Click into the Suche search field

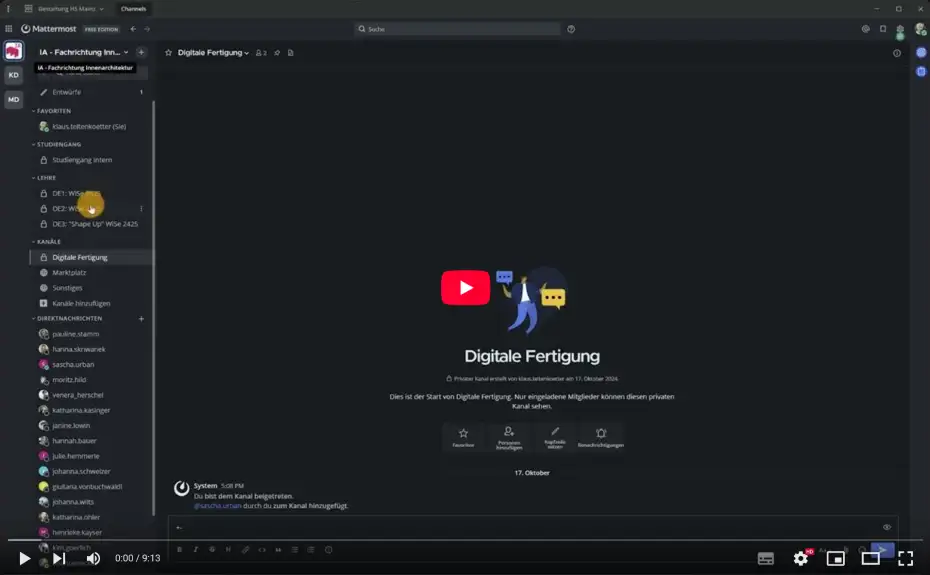[x=457, y=28]
